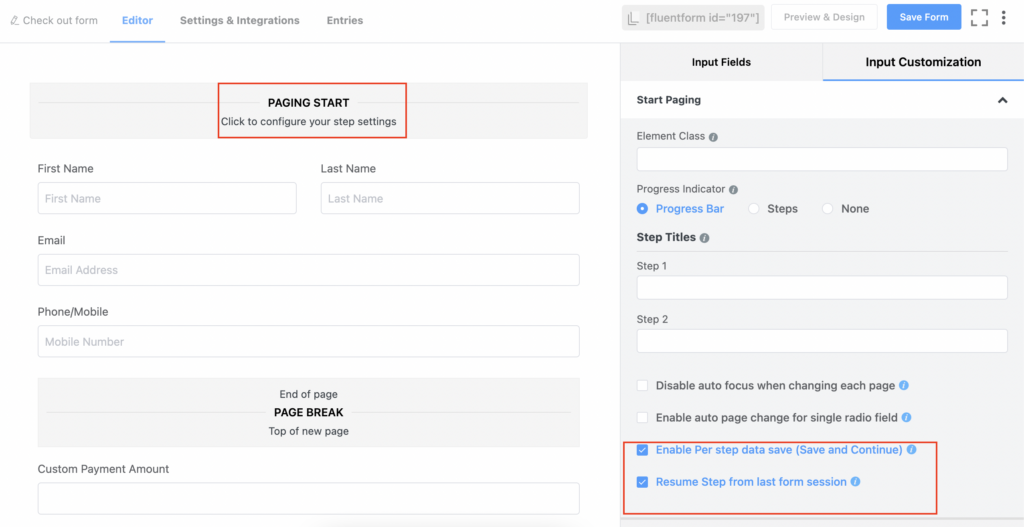This screenshot has height=527, width=1024.
Task: Check Disable auto focus when changing each page
Action: point(642,385)
